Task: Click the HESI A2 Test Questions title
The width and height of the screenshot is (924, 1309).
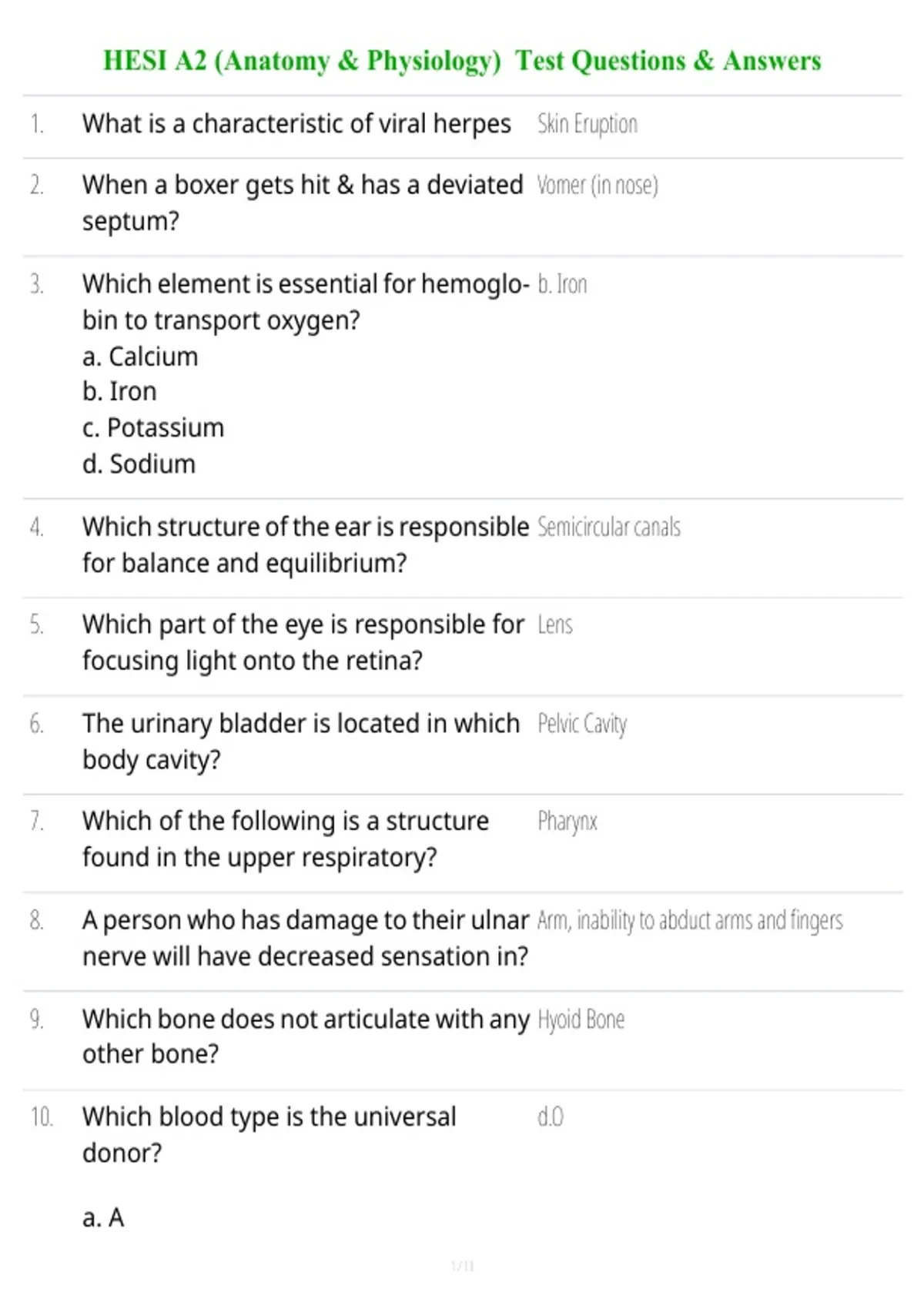Action: [462, 61]
